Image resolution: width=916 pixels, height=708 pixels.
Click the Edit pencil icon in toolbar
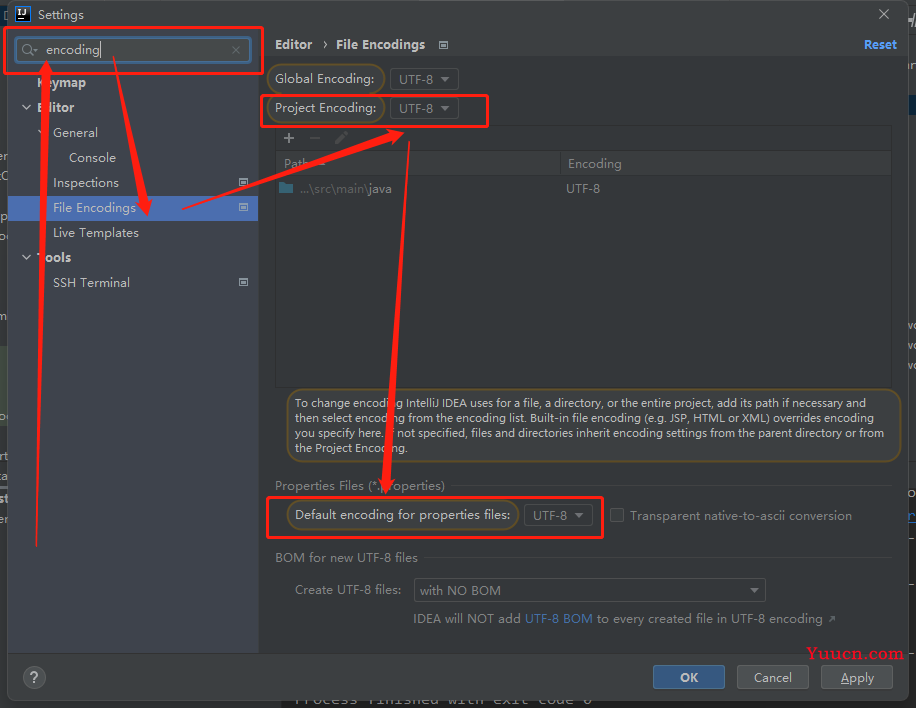pyautogui.click(x=341, y=138)
